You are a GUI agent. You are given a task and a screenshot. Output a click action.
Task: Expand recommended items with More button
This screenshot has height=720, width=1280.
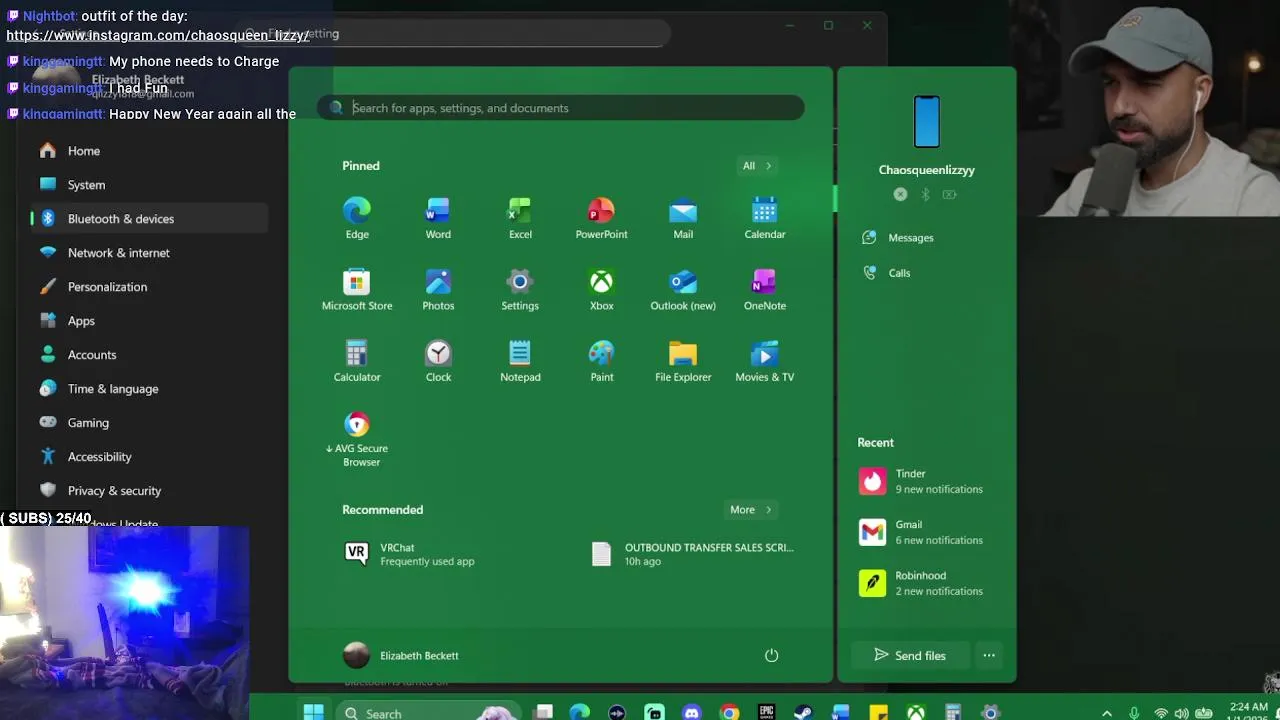click(750, 510)
